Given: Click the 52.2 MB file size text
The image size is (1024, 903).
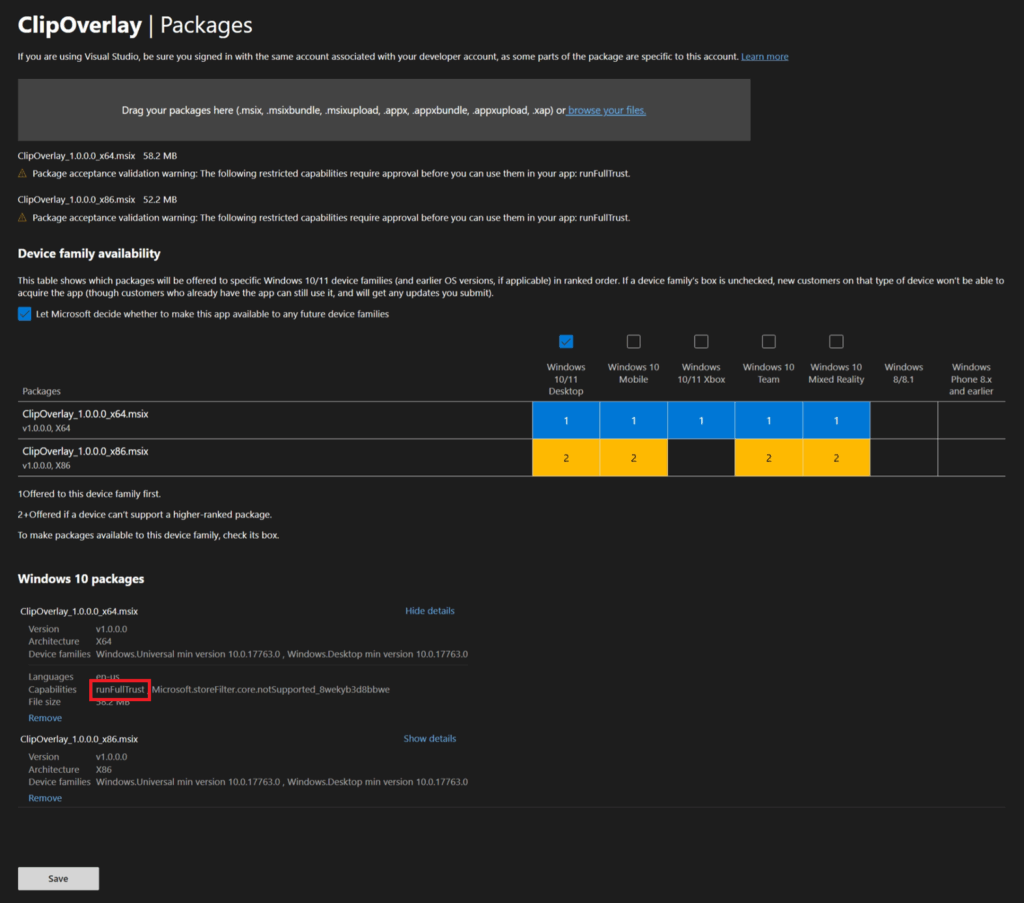Looking at the screenshot, I should (160, 200).
